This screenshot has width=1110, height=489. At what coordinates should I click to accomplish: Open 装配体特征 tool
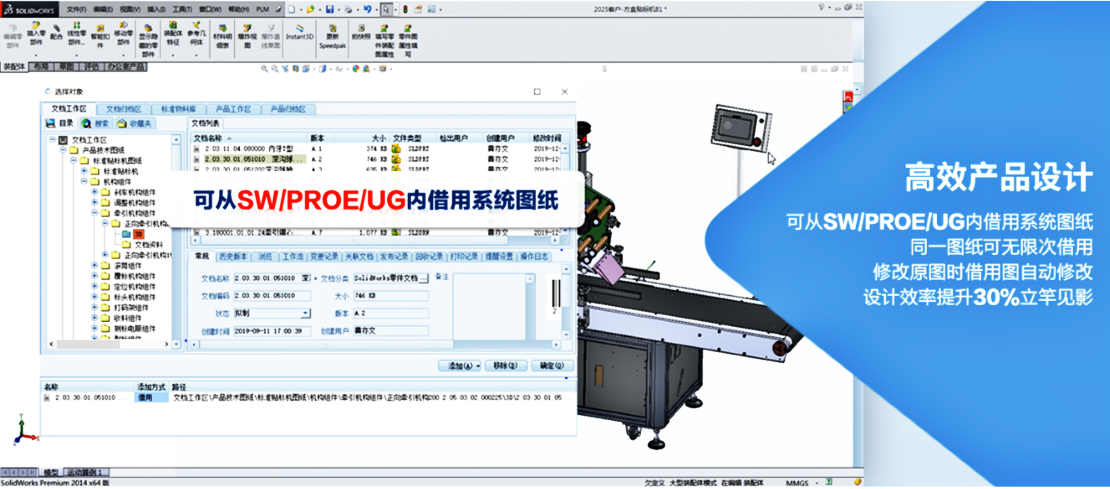[173, 34]
